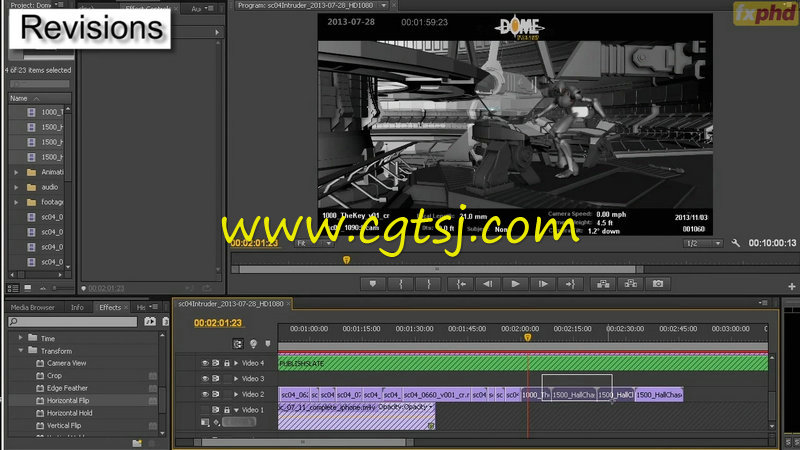Select the Horizontal Hold effect
This screenshot has width=800, height=450.
click(x=69, y=413)
